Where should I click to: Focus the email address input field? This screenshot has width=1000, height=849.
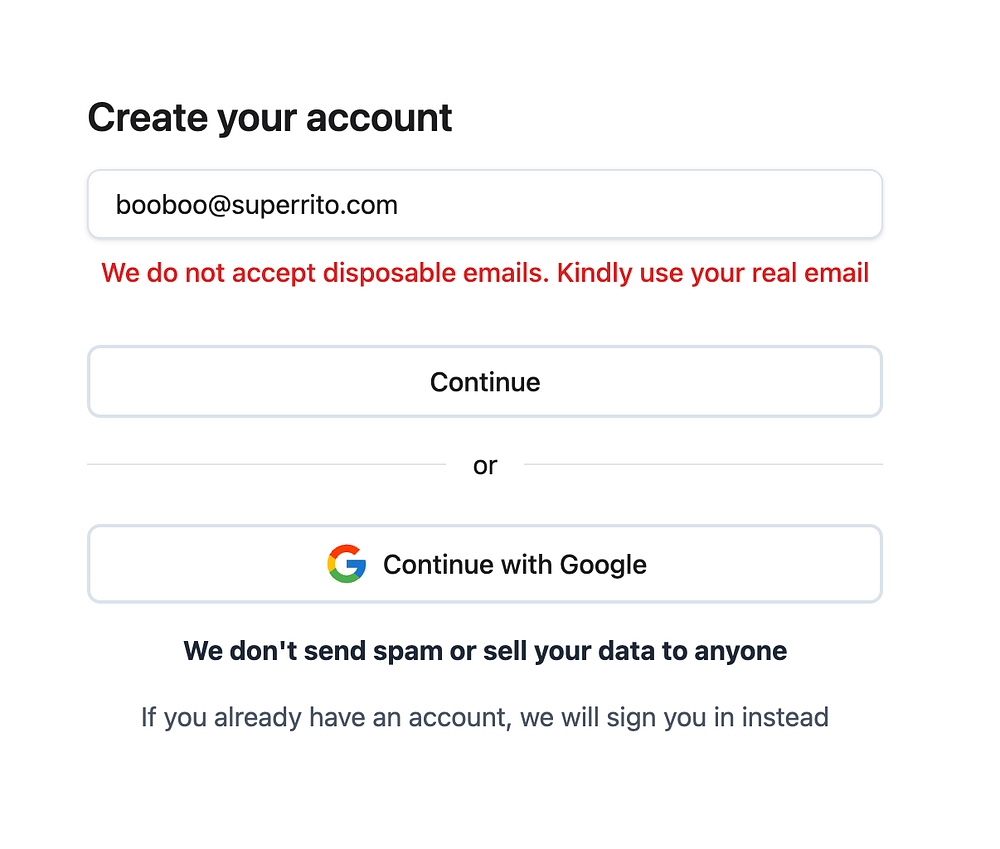[x=485, y=205]
